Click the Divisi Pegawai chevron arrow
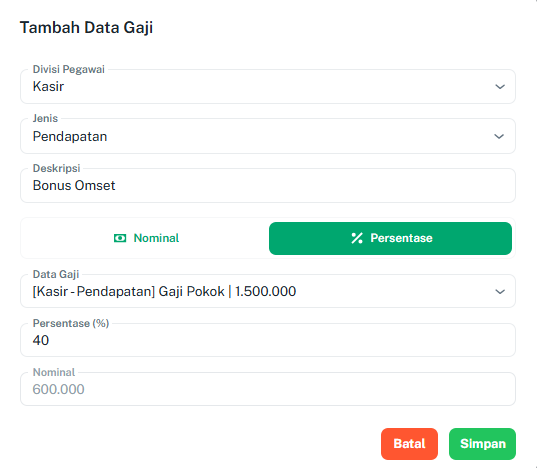This screenshot has height=468, width=537. 500,87
